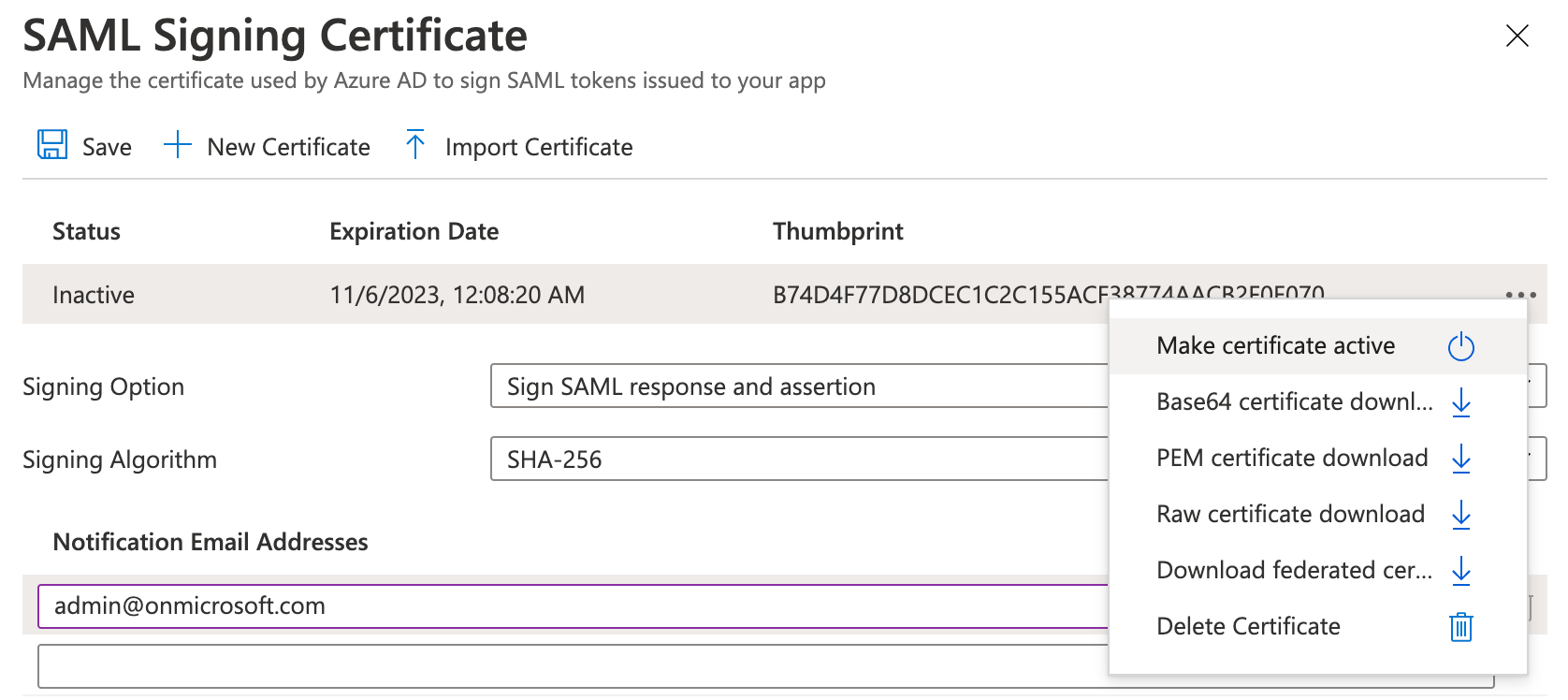Click the Raw certificate download arrow icon
1568x700 pixels.
point(1460,516)
